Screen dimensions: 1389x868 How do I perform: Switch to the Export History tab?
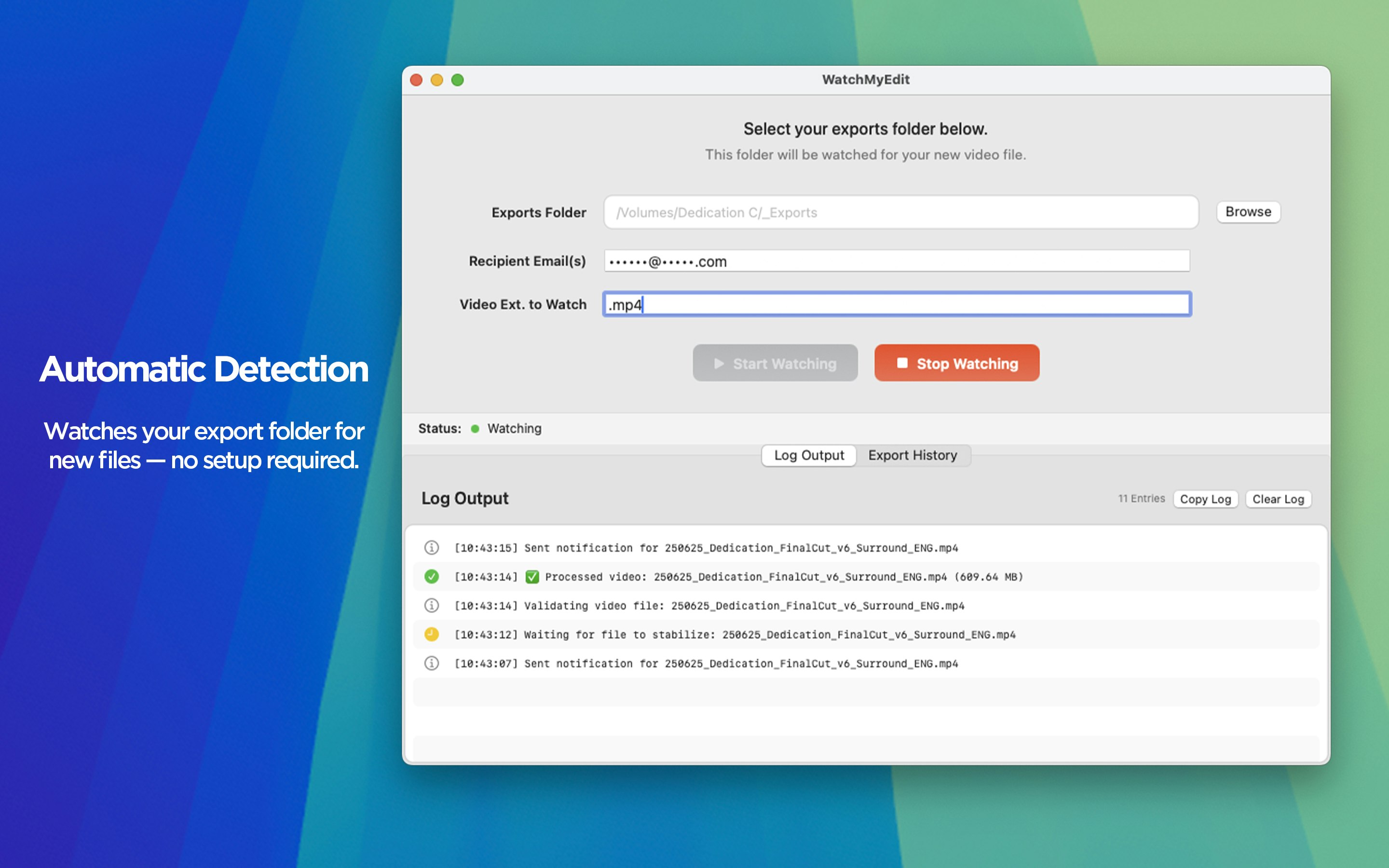click(x=912, y=455)
